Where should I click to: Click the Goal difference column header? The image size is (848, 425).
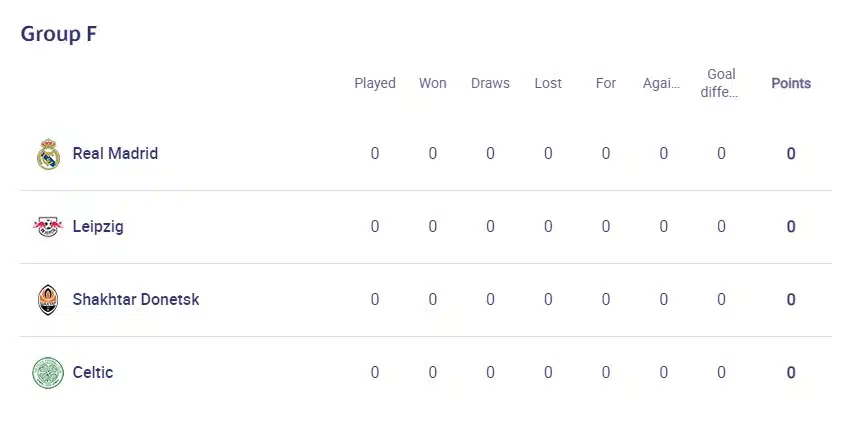click(721, 83)
